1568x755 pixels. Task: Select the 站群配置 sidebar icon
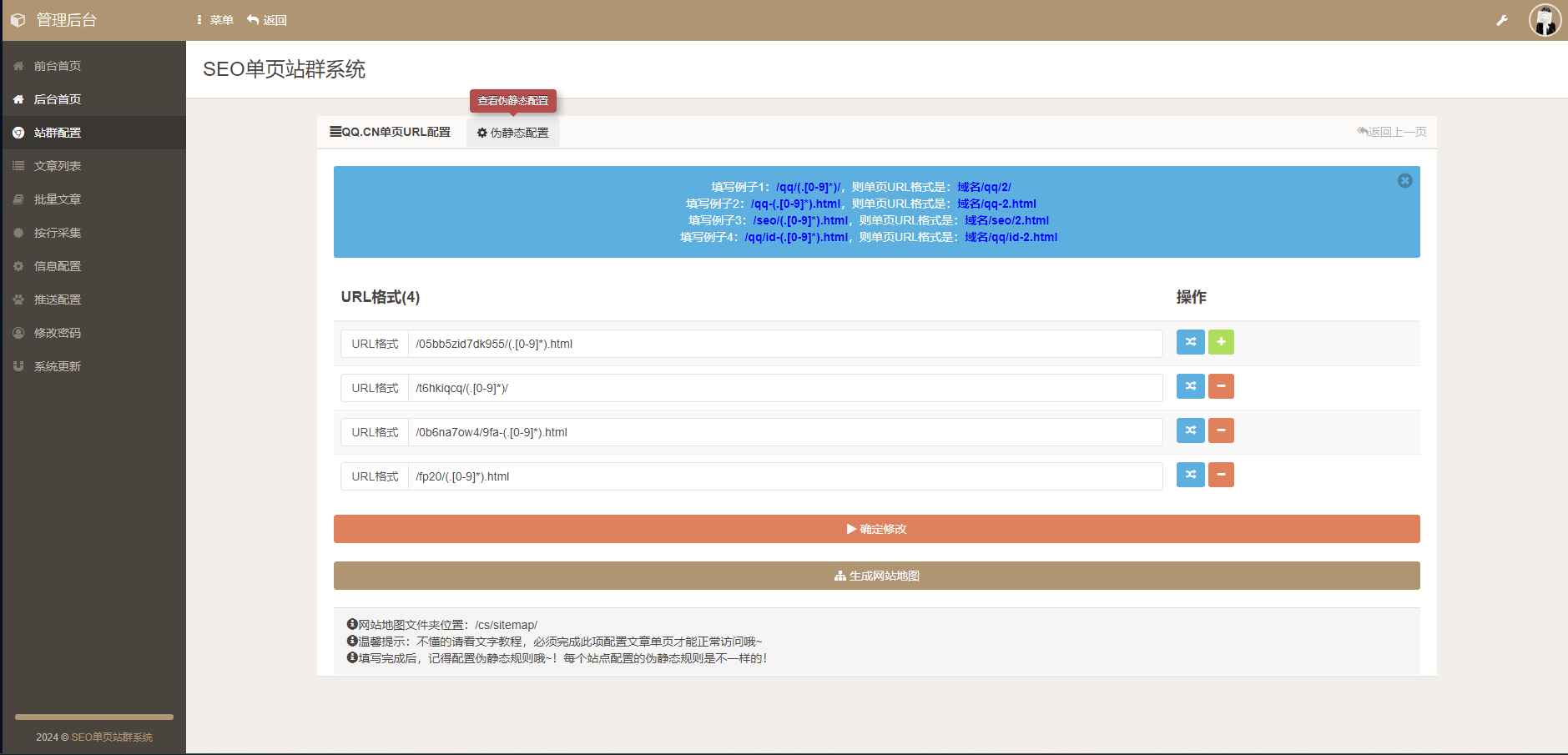(x=18, y=132)
